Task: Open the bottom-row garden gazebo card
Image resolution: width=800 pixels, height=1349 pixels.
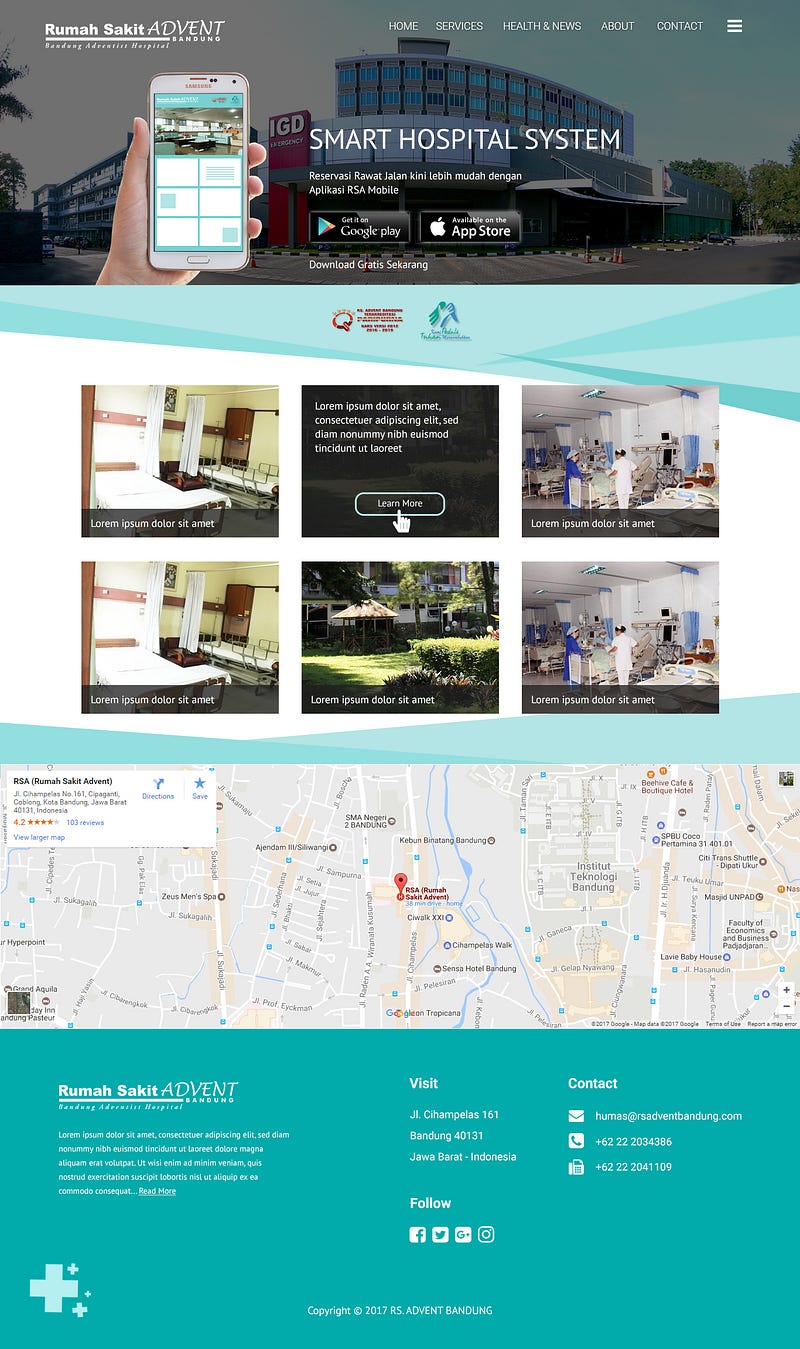Action: [400, 637]
